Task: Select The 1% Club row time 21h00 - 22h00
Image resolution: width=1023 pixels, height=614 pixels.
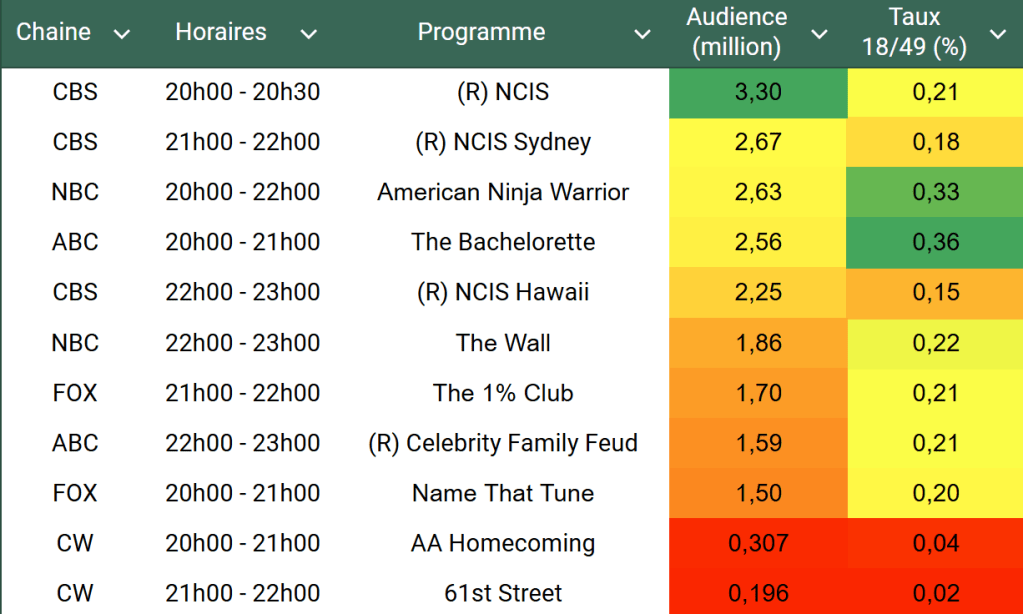Action: 242,393
